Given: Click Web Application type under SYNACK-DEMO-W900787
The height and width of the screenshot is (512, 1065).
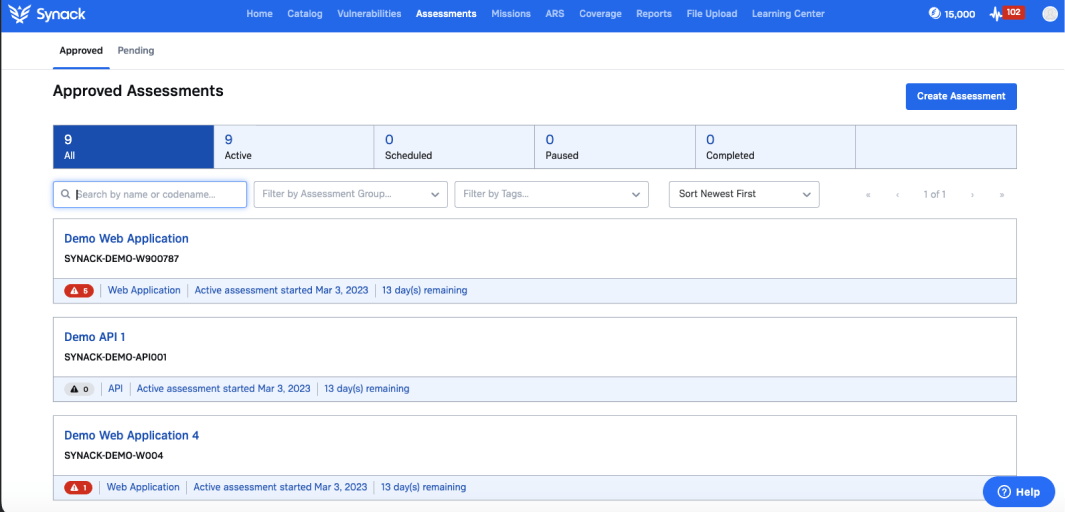Looking at the screenshot, I should [144, 291].
